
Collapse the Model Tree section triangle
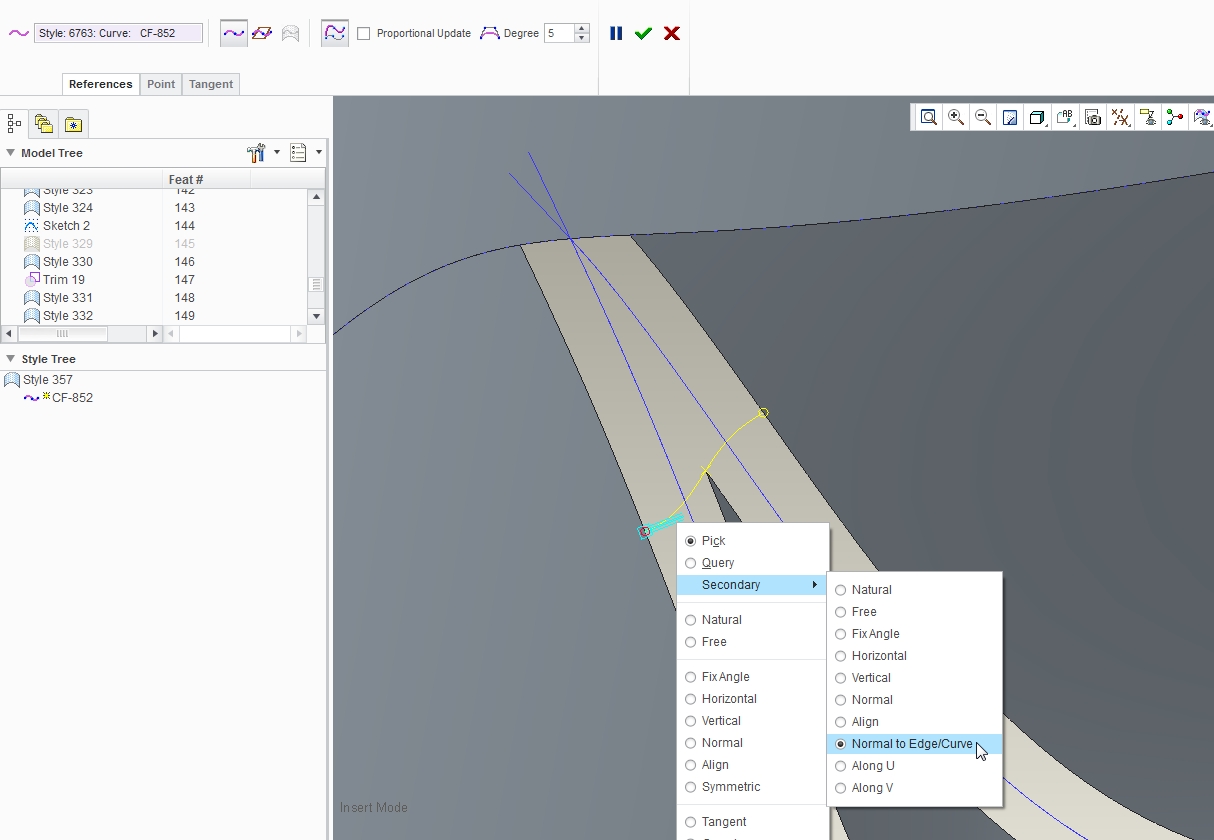(11, 153)
